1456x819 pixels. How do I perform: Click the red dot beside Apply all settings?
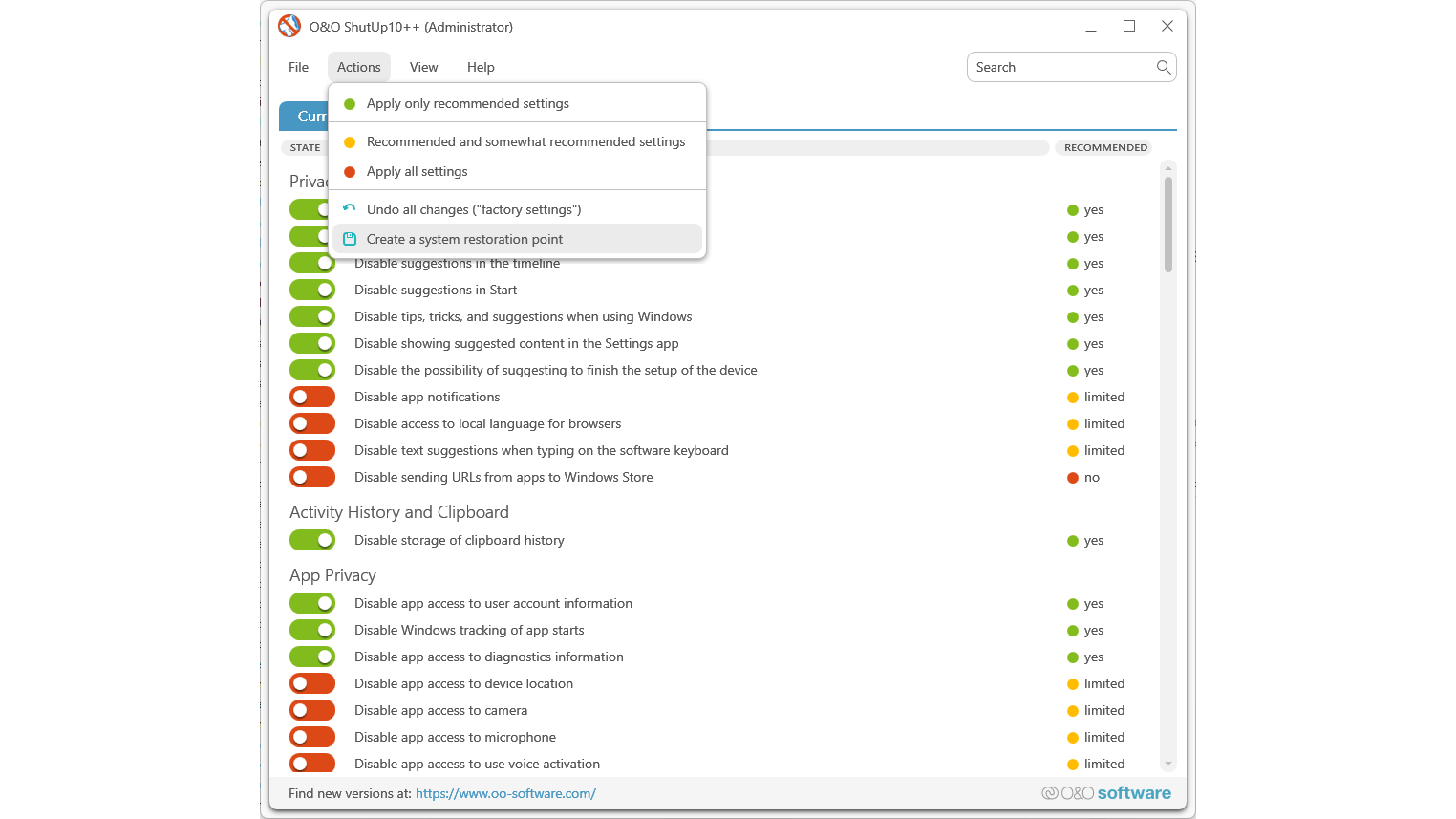[x=350, y=172]
